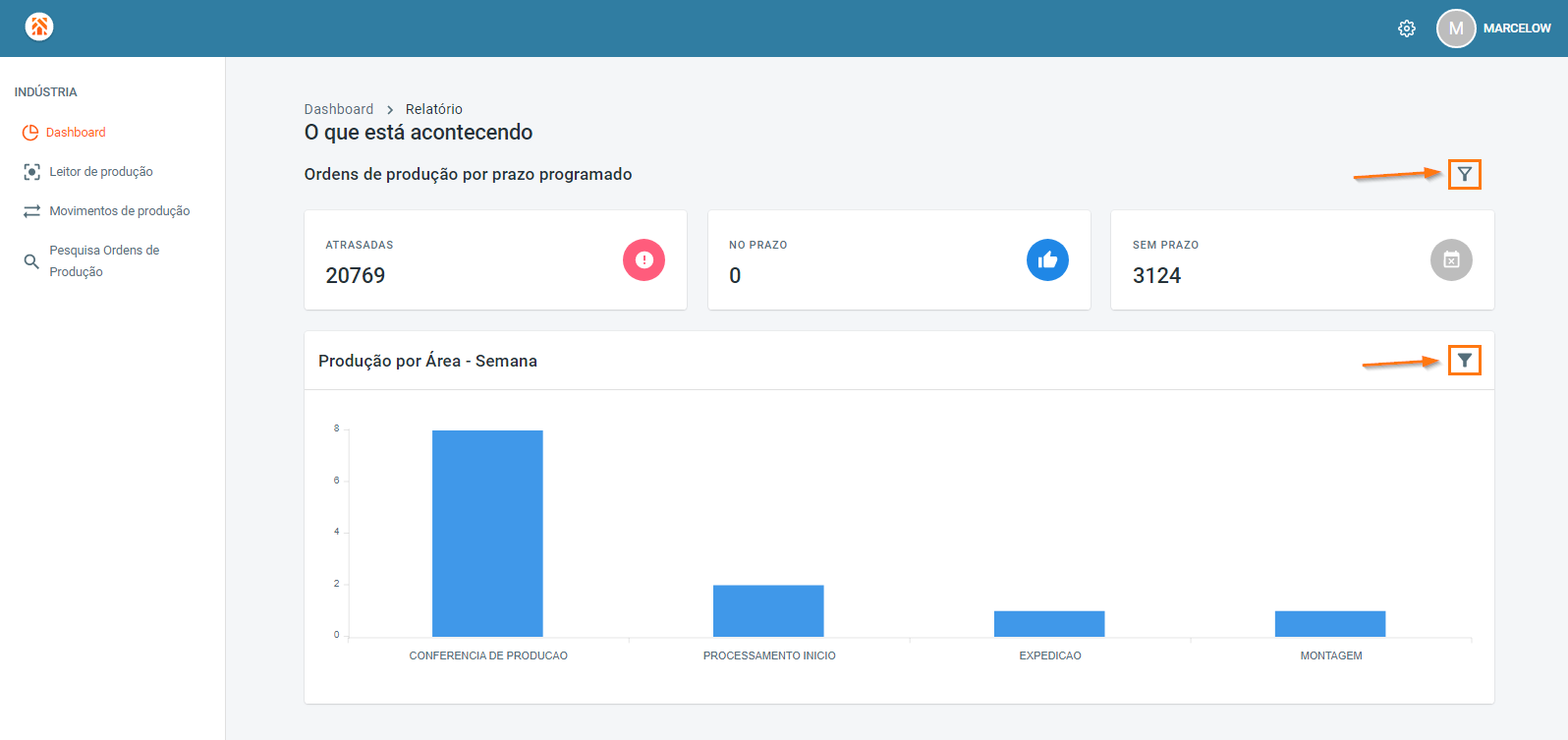This screenshot has width=1568, height=740.
Task: Open the settings gear icon
Action: (x=1407, y=28)
